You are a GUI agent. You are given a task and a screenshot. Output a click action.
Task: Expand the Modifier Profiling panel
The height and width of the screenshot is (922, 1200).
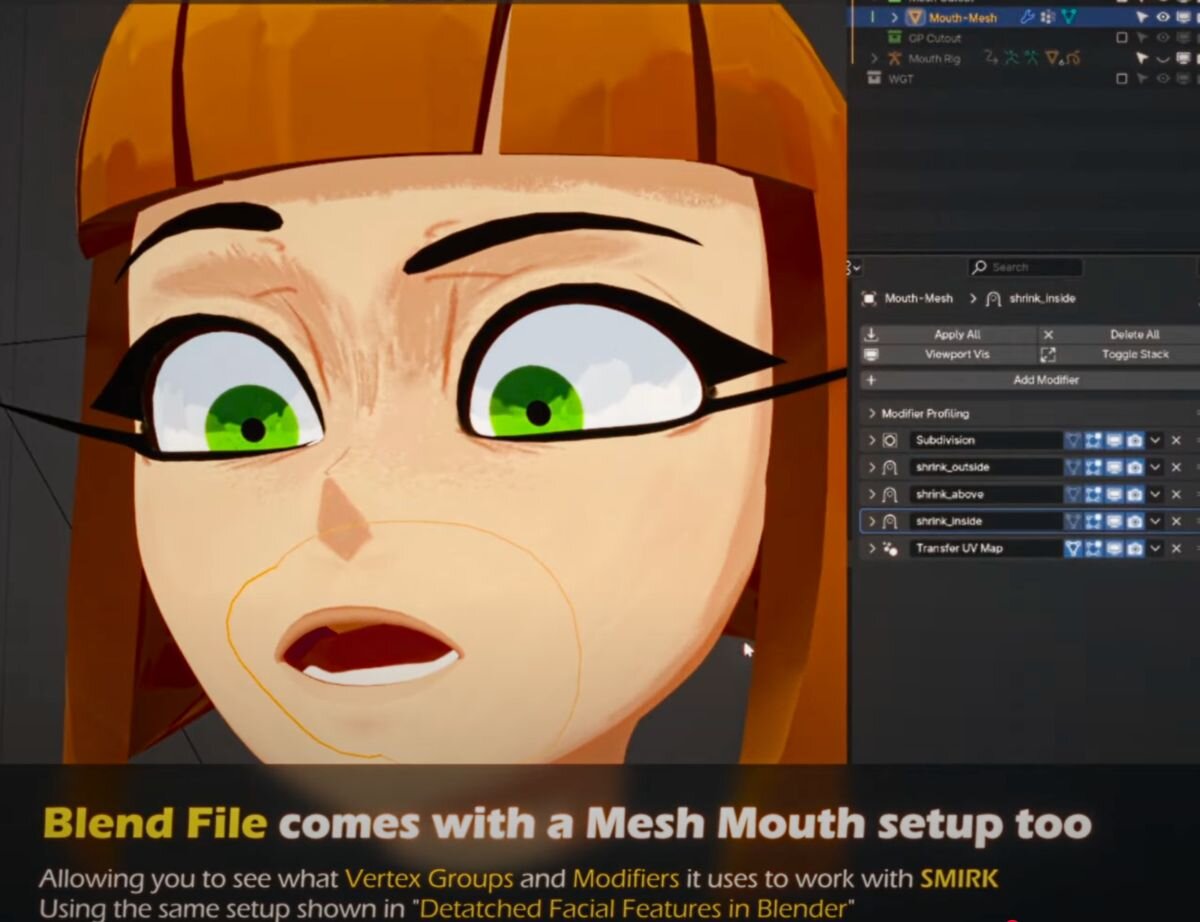[871, 413]
